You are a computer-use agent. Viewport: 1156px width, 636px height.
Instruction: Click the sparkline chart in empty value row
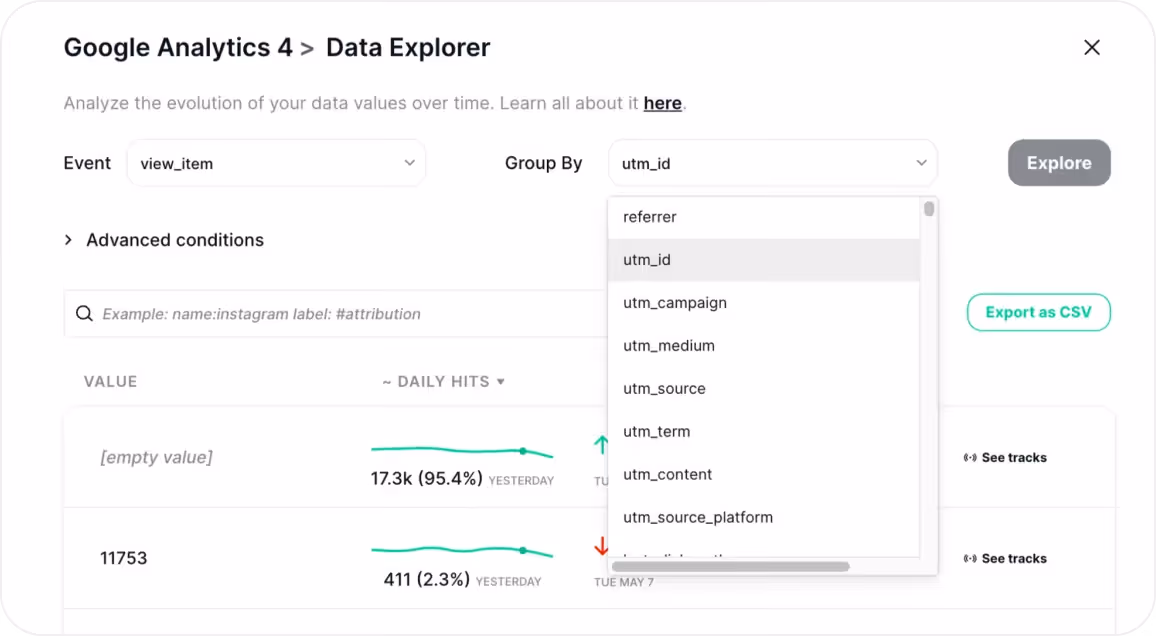(462, 450)
